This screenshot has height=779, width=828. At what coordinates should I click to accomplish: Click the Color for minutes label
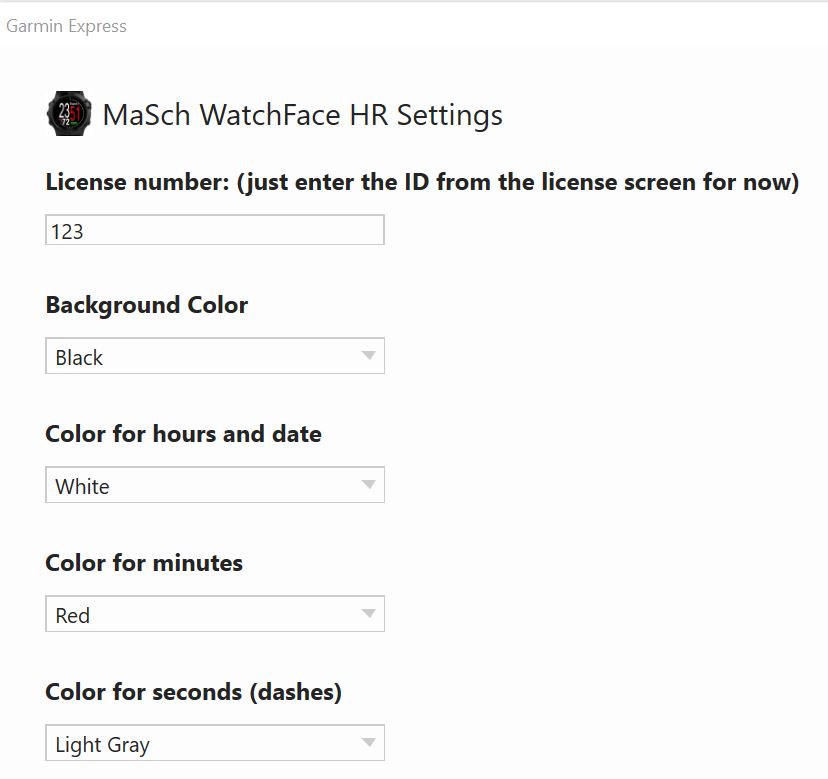pos(144,563)
